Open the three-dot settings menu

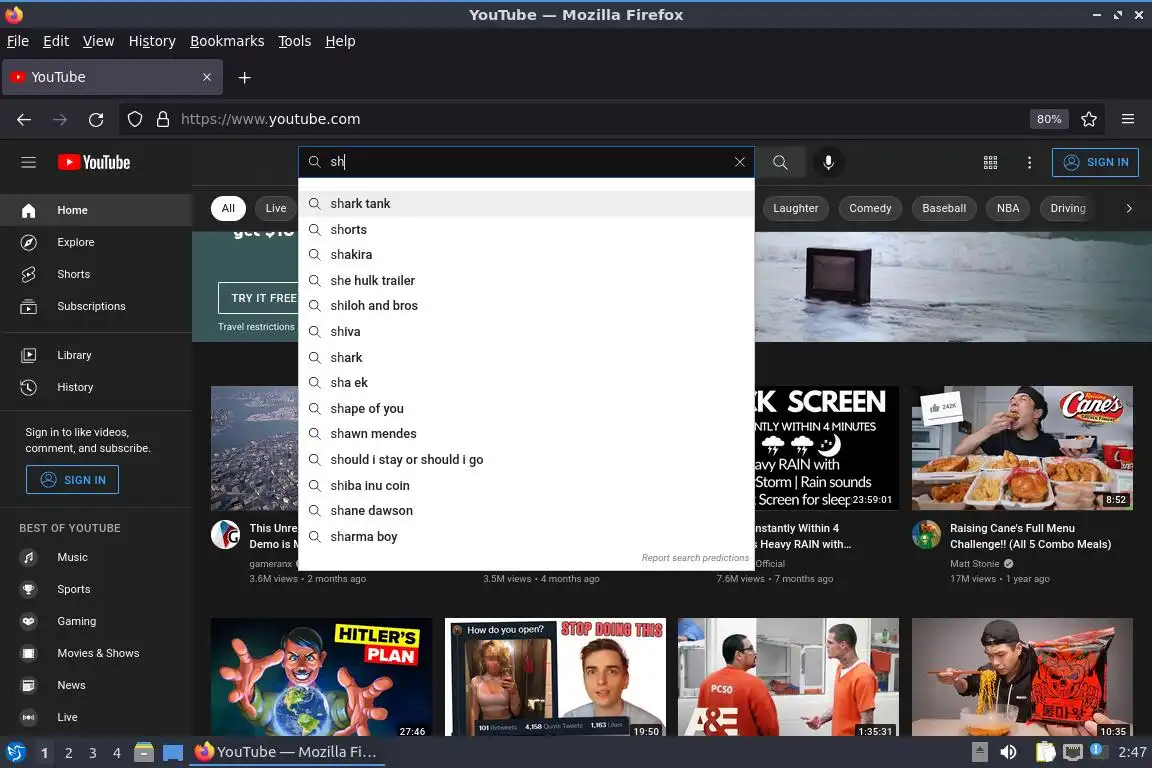pyautogui.click(x=1029, y=162)
